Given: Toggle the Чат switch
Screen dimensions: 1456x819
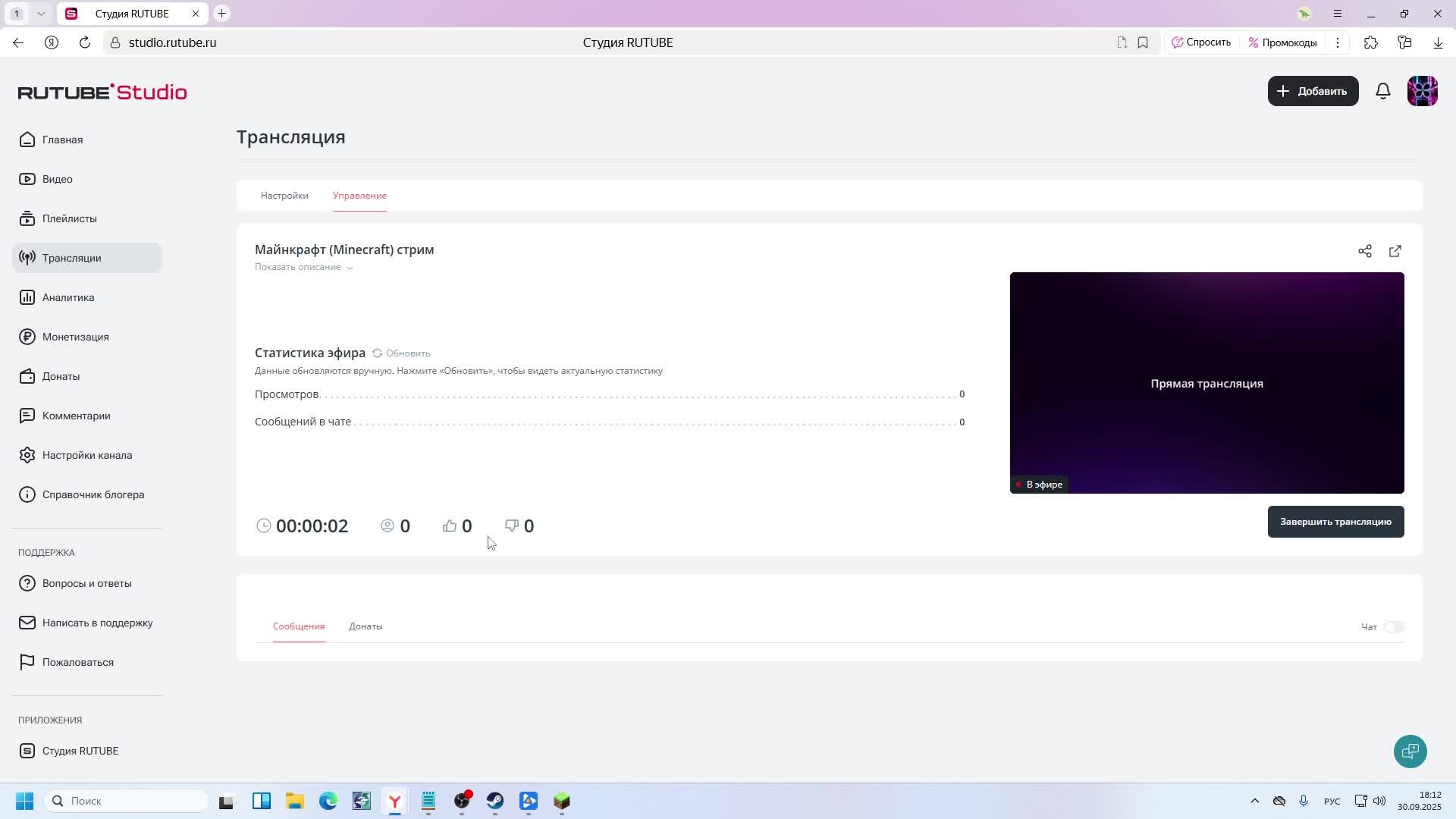Looking at the screenshot, I should click(1393, 627).
